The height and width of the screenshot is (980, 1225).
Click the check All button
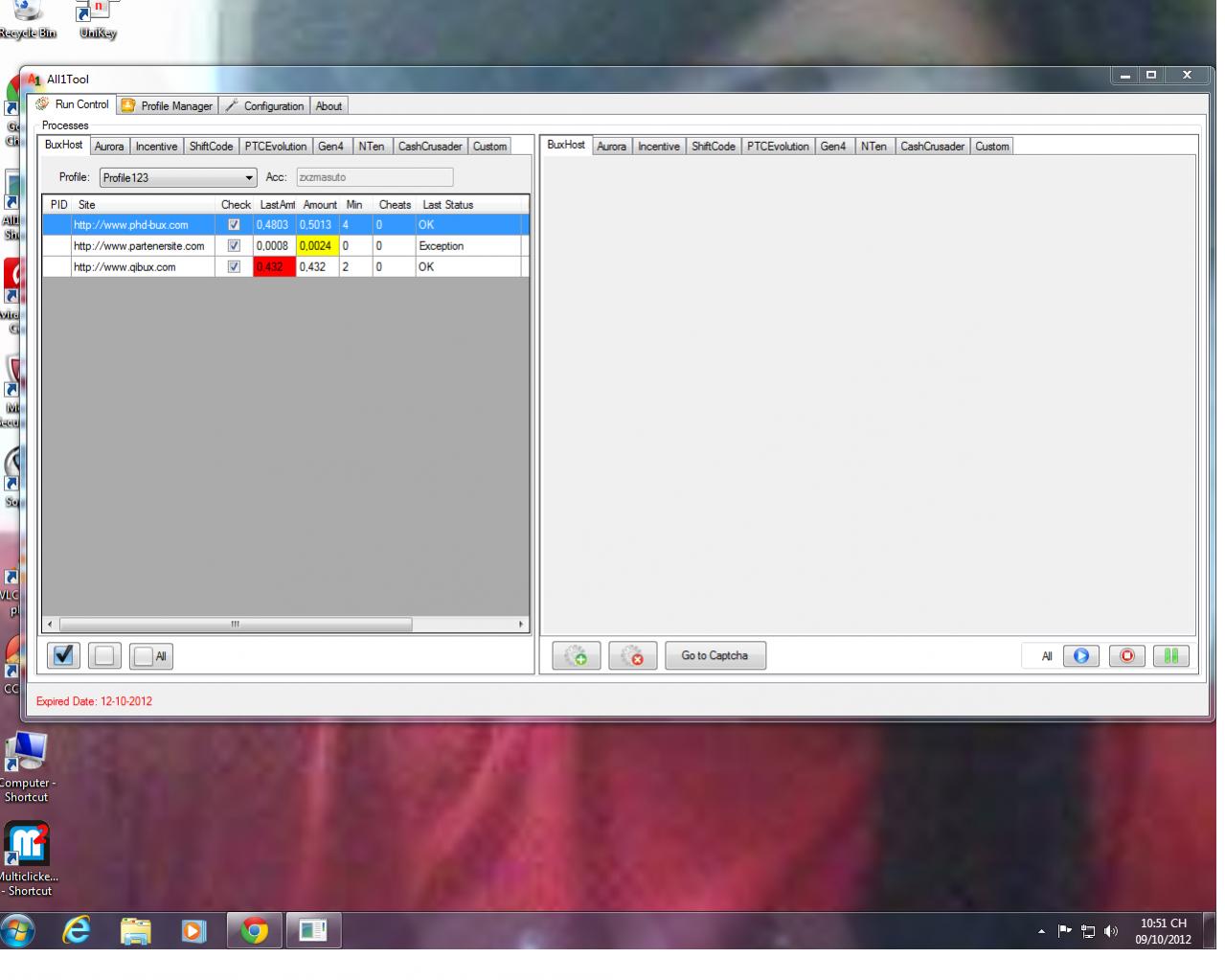pos(151,656)
